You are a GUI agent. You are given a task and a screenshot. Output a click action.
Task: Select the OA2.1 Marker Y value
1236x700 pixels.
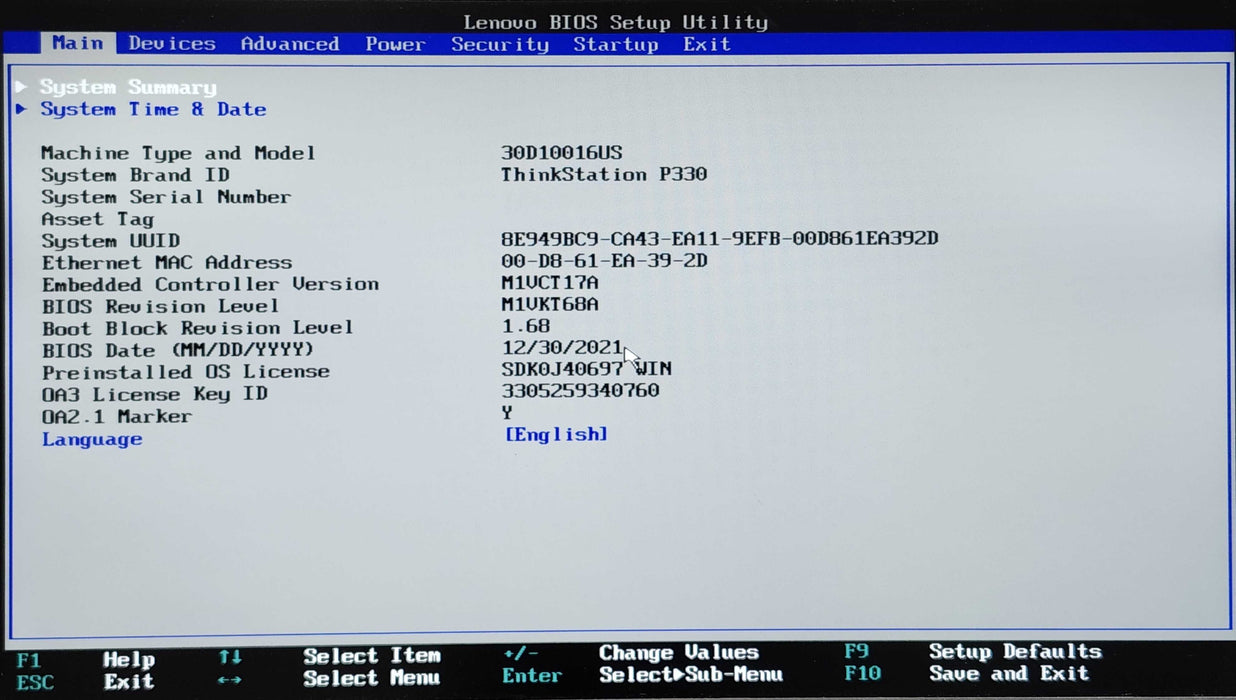[507, 412]
